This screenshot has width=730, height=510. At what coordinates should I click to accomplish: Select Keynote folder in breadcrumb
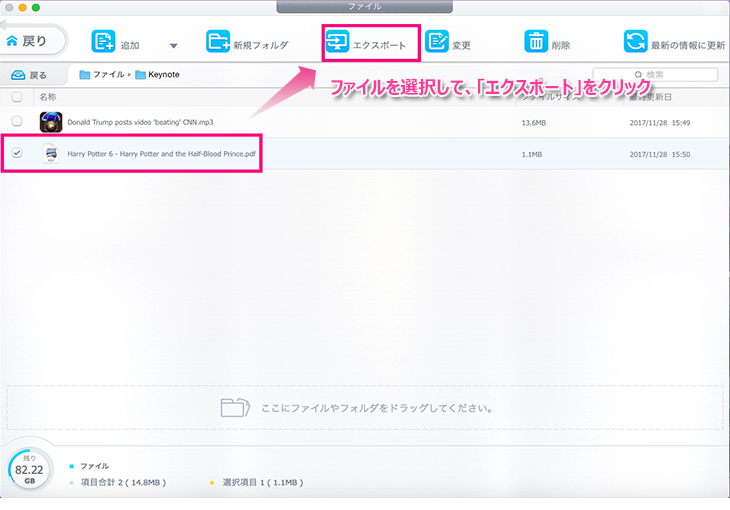tap(157, 75)
